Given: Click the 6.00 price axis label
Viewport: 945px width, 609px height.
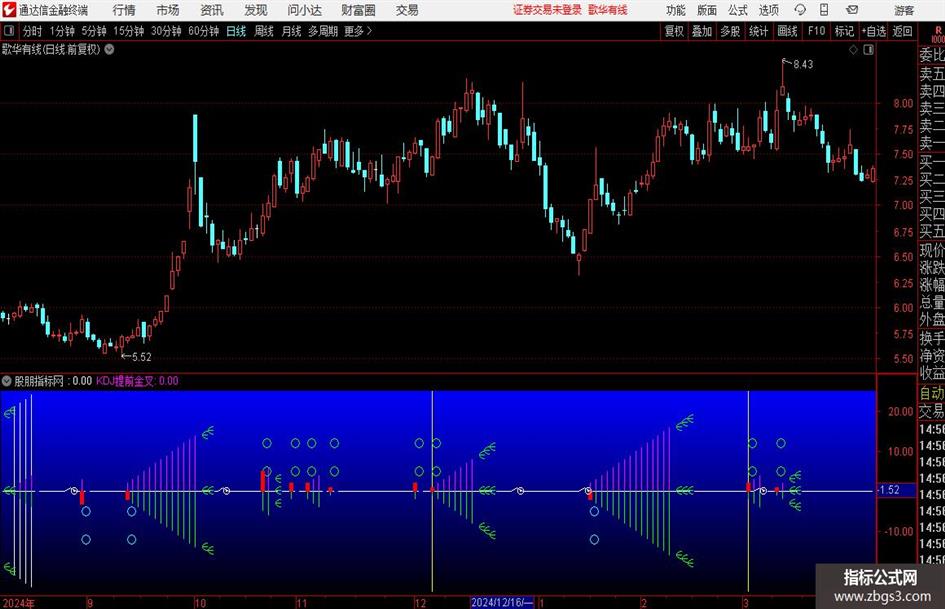Looking at the screenshot, I should (903, 308).
